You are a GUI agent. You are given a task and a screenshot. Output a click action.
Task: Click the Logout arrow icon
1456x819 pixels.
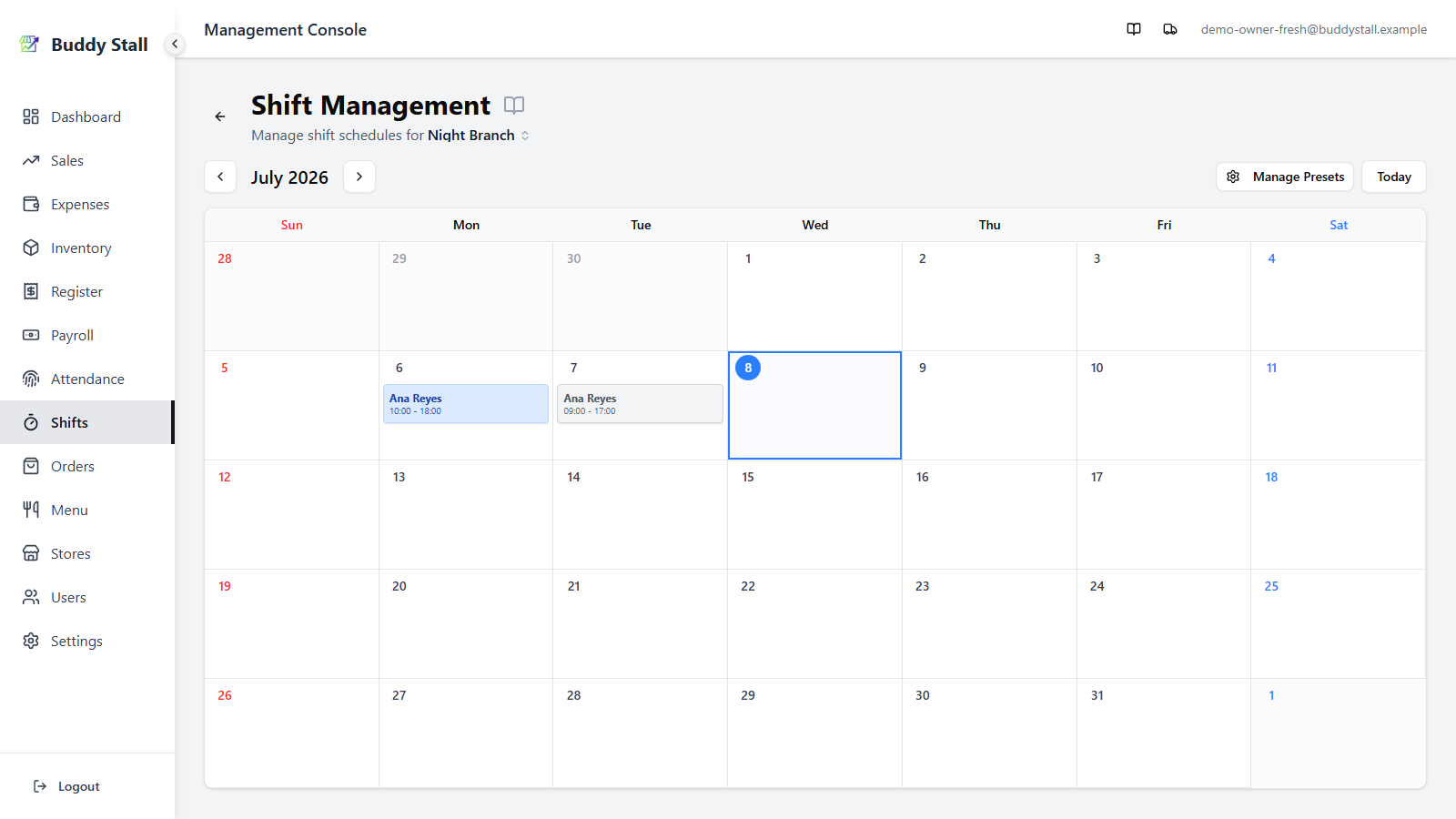coord(40,786)
